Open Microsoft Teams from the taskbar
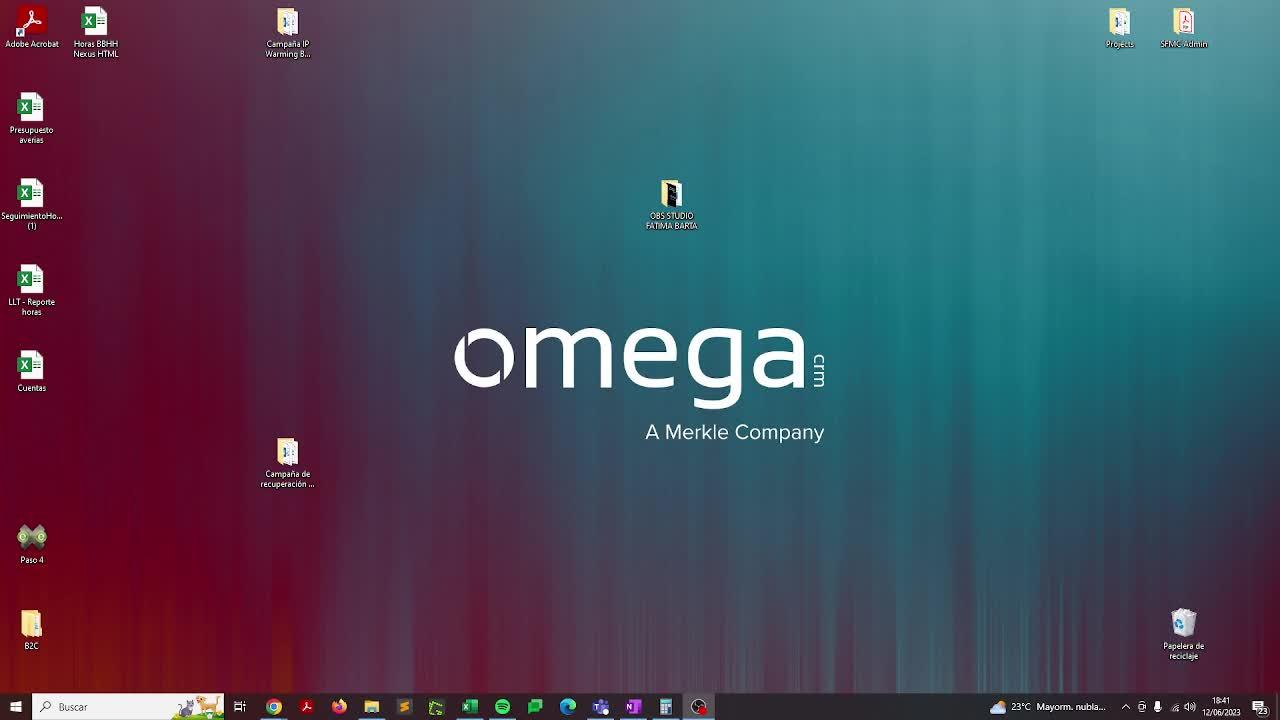The width and height of the screenshot is (1280, 720). [601, 707]
